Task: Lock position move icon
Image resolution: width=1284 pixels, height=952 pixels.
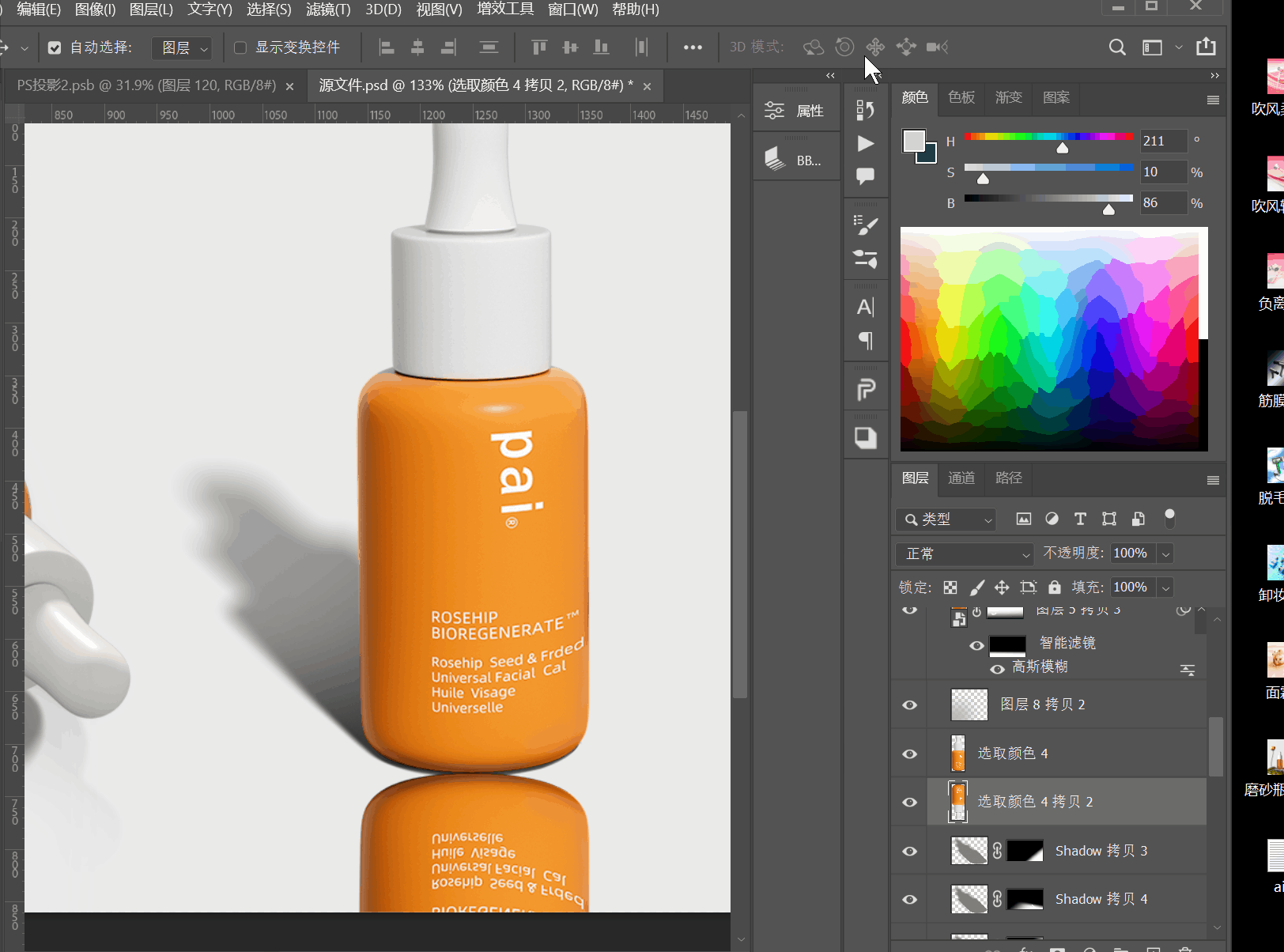Action: coord(1002,587)
